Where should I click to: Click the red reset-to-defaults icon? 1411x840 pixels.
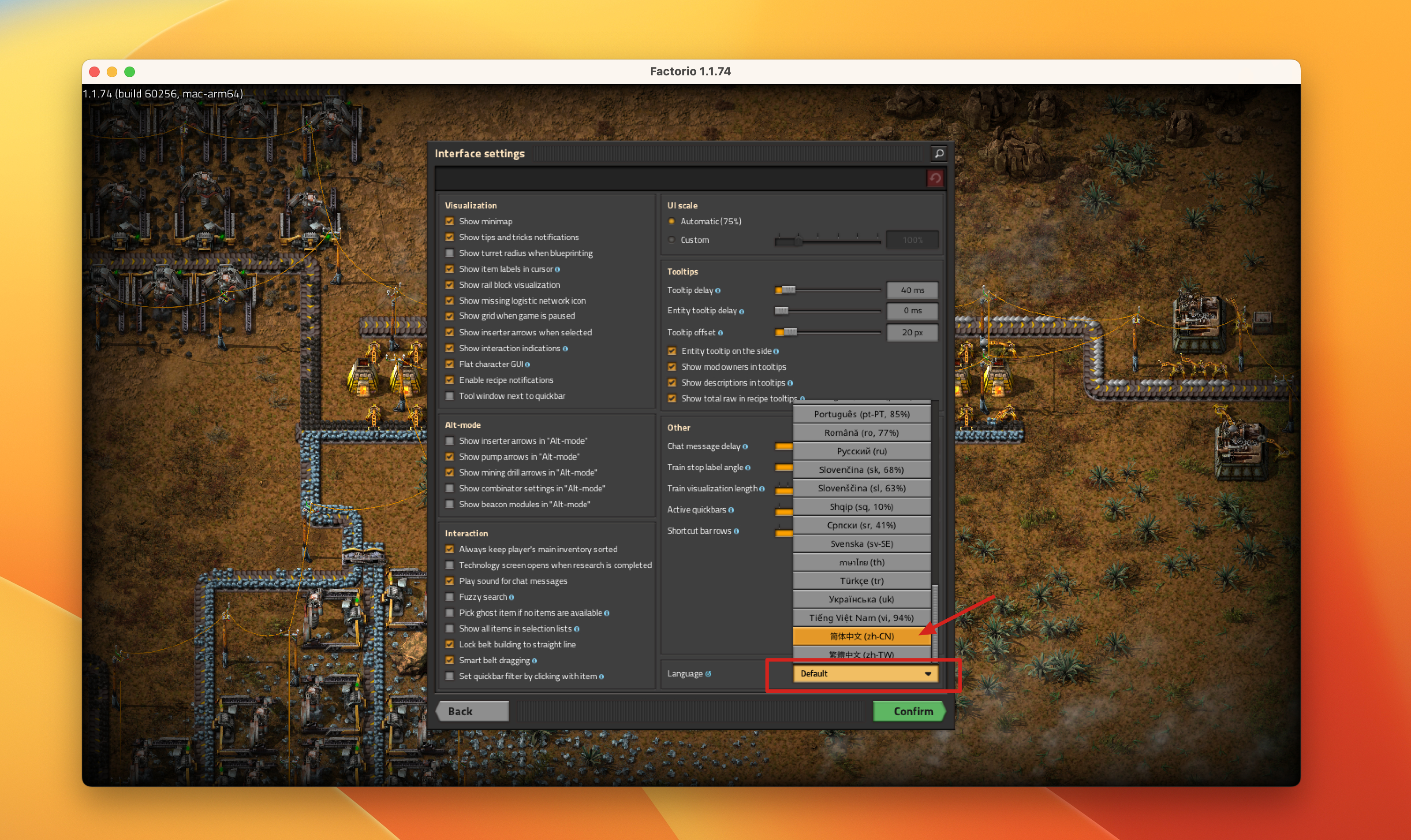(x=935, y=179)
